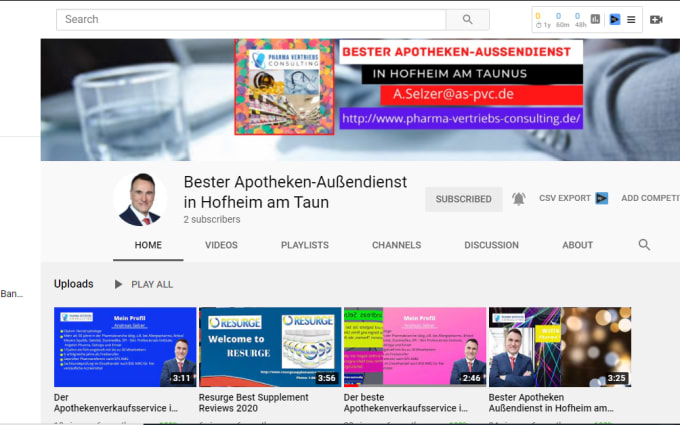Toggle the notification bell for this channel
This screenshot has height=425, width=680.
[x=519, y=199]
